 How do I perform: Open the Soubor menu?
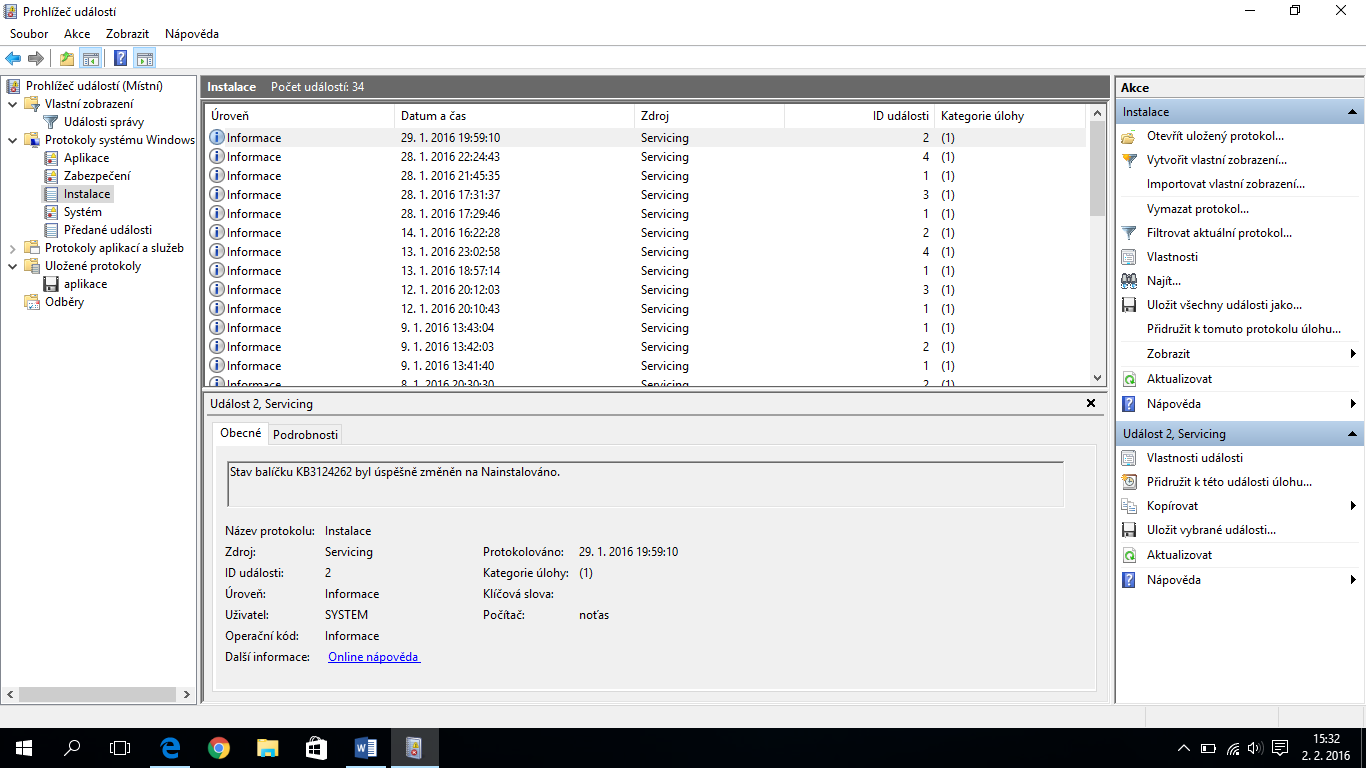pyautogui.click(x=29, y=34)
